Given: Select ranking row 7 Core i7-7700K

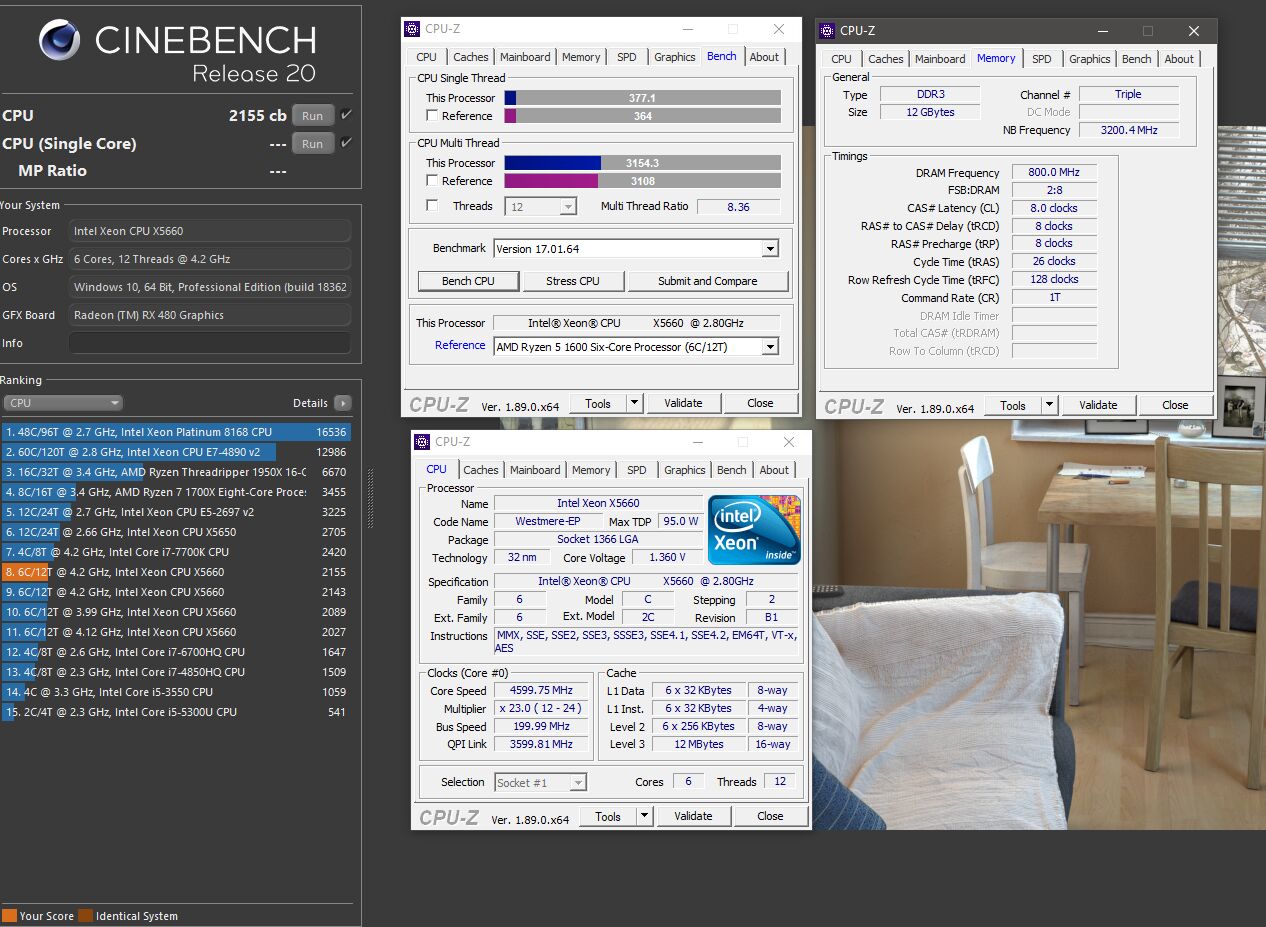Looking at the screenshot, I should (x=176, y=552).
